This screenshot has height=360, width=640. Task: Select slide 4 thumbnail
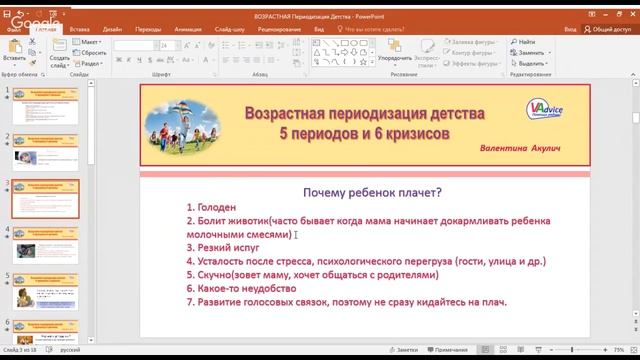click(x=45, y=246)
